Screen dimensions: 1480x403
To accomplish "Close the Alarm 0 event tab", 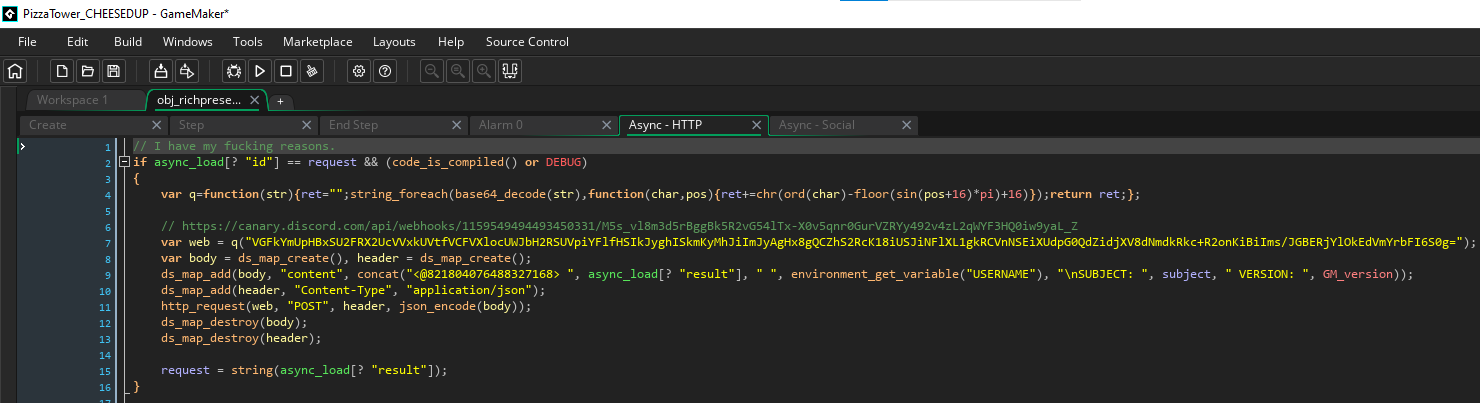I will (x=607, y=125).
